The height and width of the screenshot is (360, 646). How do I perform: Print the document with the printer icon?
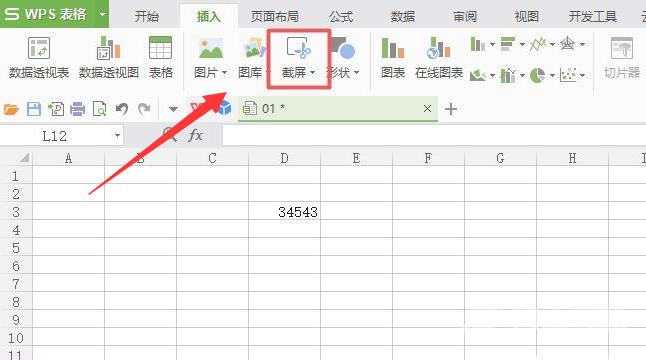tap(77, 109)
